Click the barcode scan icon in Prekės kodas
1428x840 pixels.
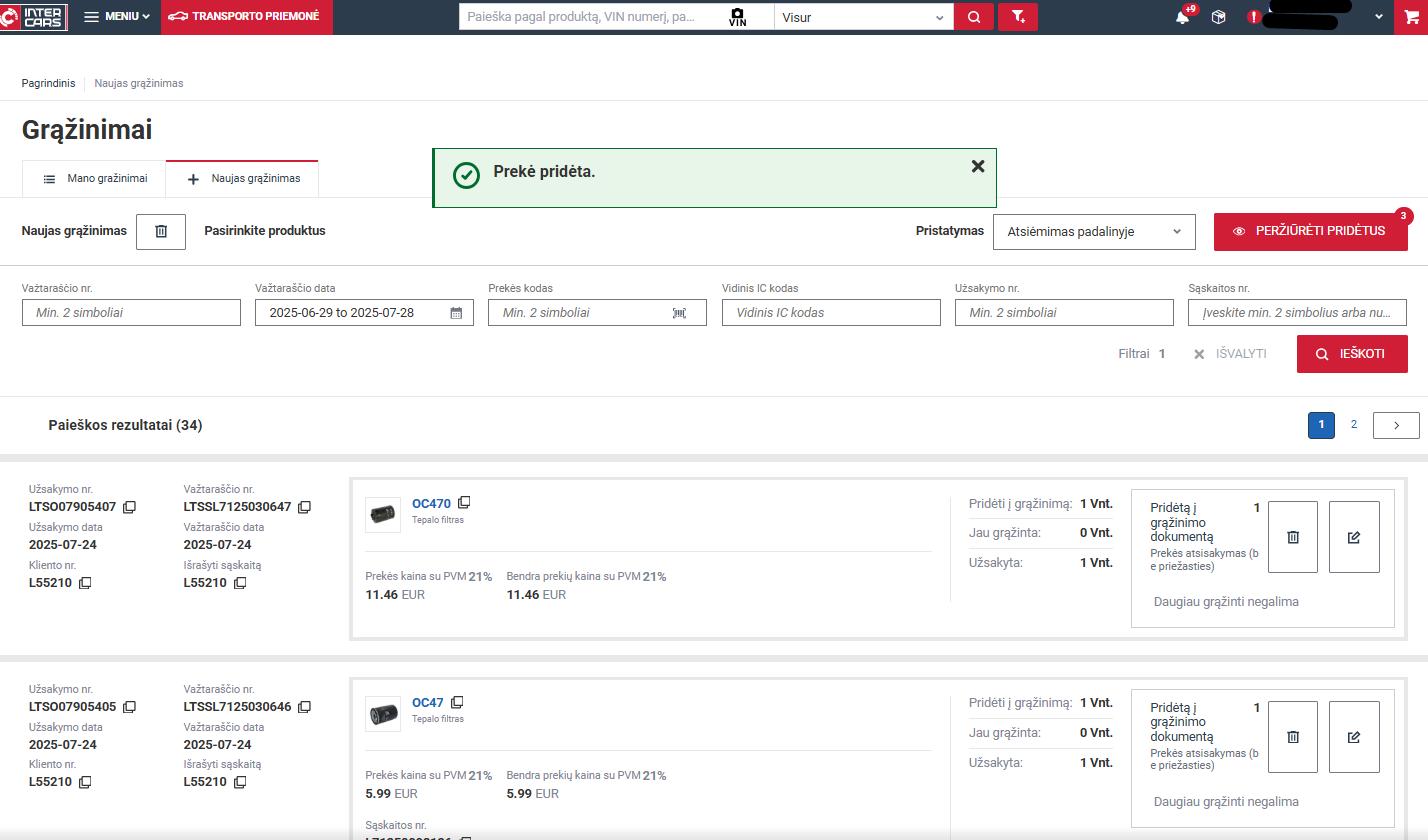click(679, 313)
